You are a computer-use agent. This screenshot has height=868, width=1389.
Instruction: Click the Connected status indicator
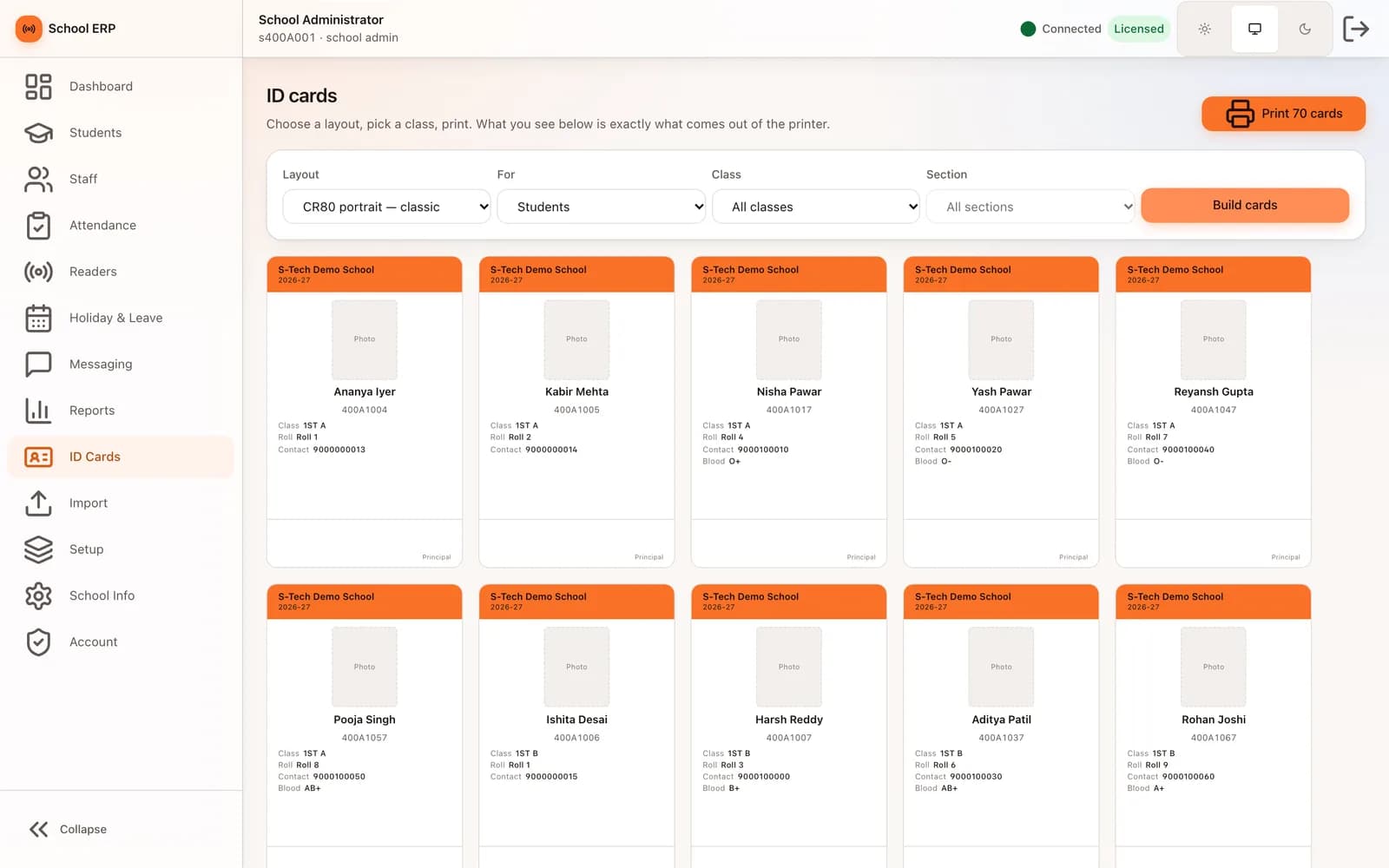coord(1061,29)
